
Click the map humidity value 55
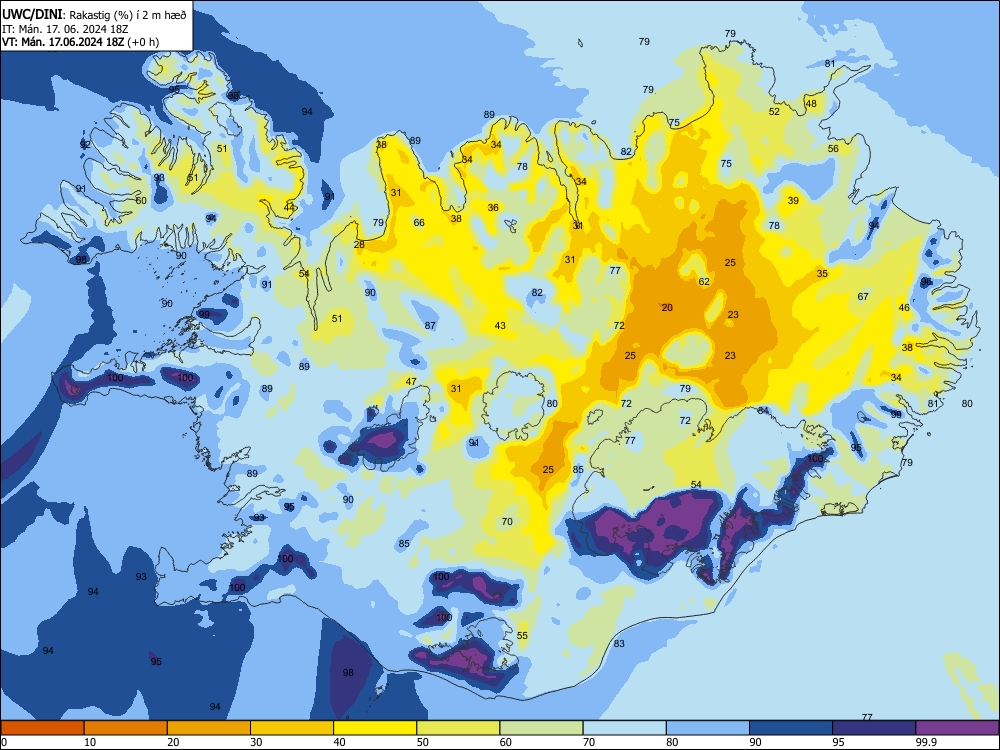522,635
